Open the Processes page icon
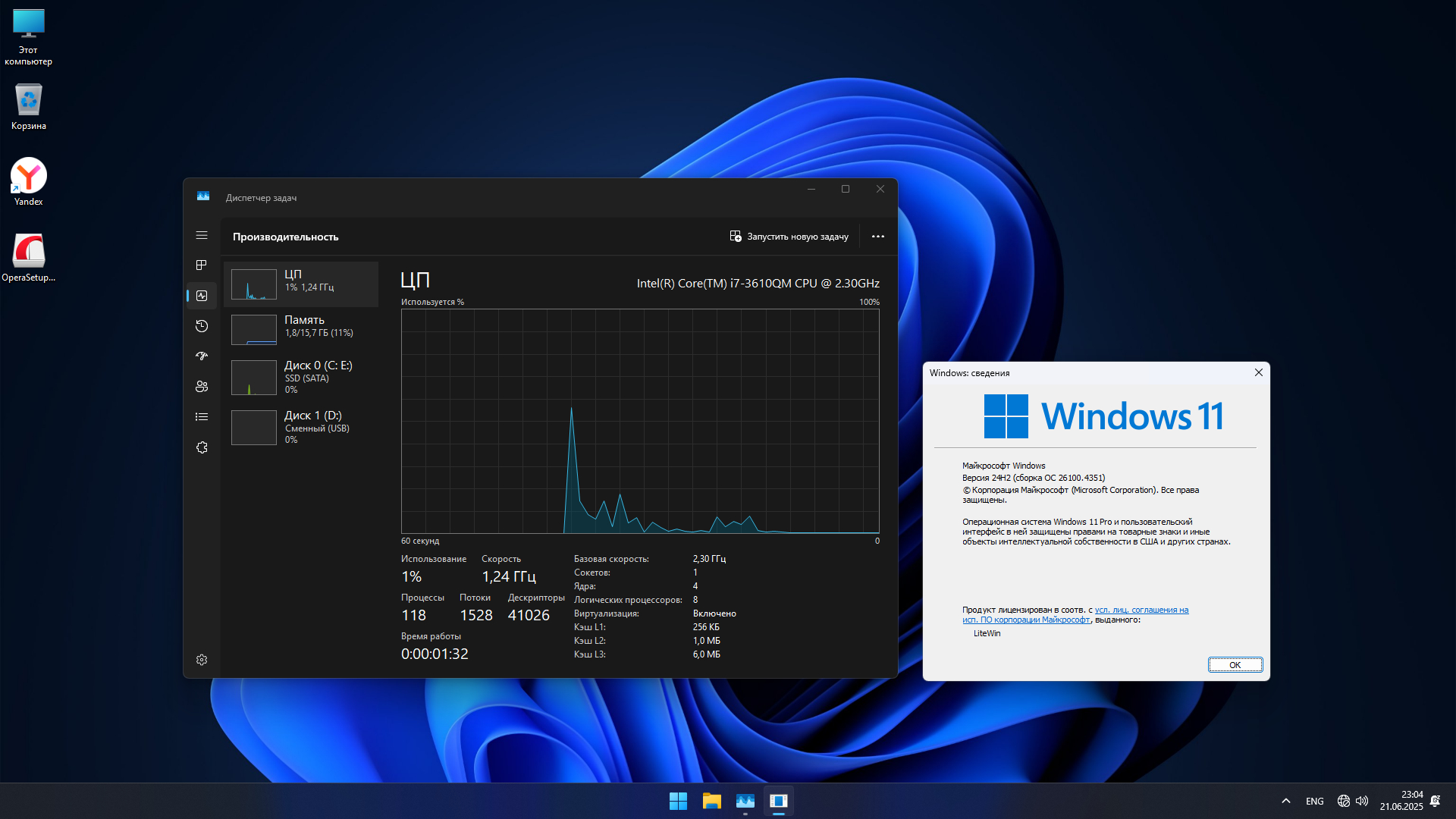This screenshot has width=1456, height=819. [x=202, y=265]
